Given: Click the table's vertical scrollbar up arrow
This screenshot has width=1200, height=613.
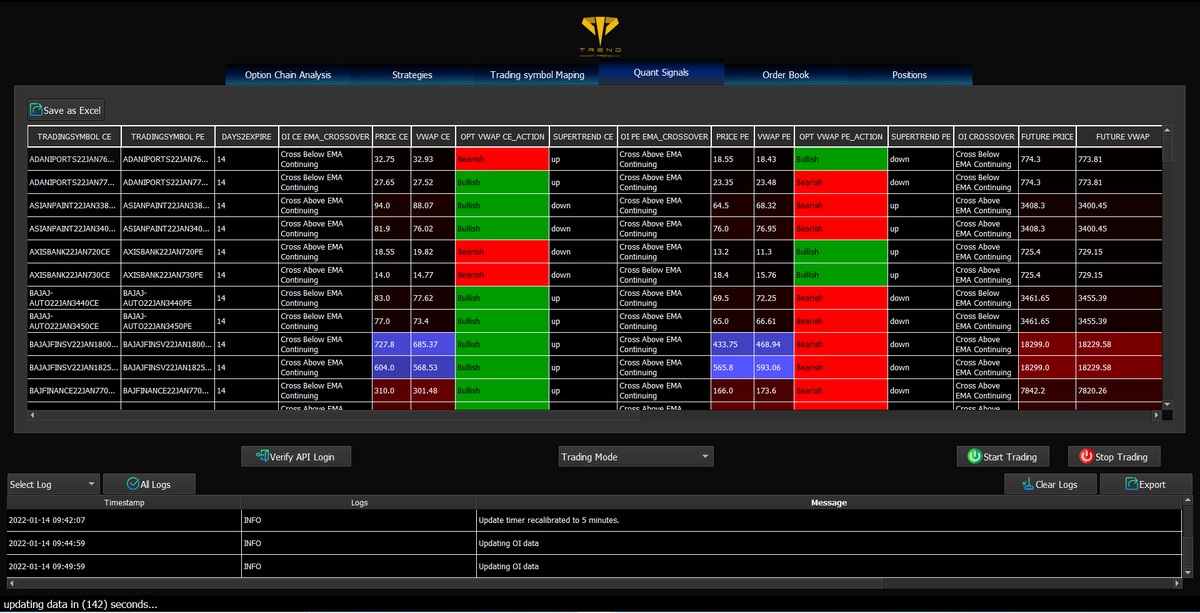Looking at the screenshot, I should (1167, 131).
